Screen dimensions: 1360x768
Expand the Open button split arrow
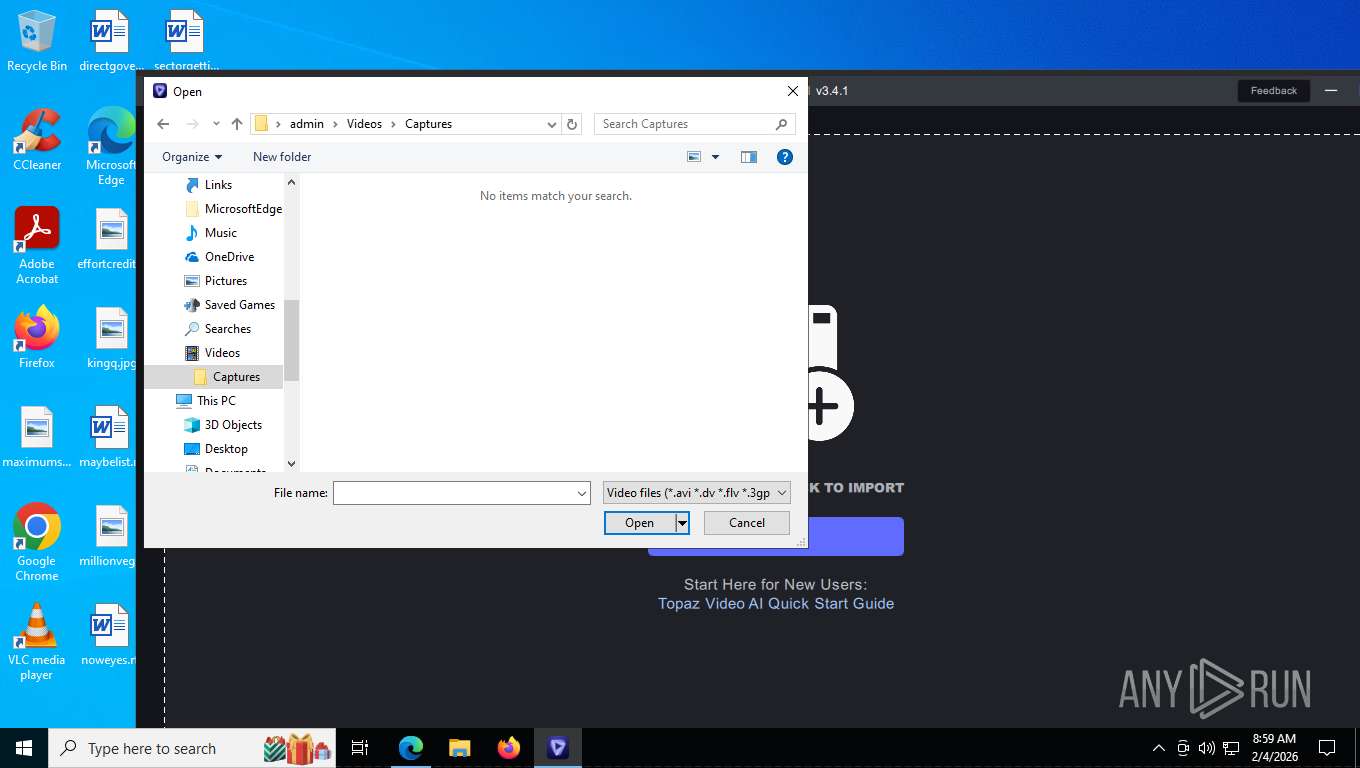[x=682, y=523]
